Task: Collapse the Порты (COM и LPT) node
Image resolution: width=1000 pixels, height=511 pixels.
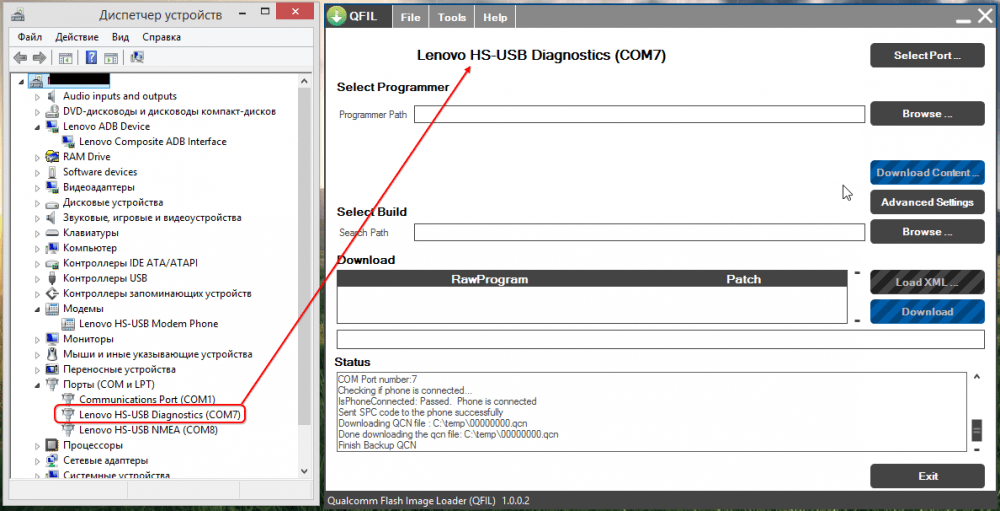Action: click(38, 385)
